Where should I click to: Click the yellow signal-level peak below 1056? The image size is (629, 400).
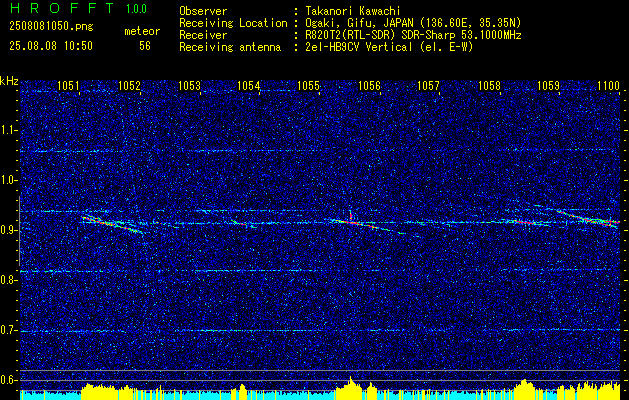click(351, 388)
